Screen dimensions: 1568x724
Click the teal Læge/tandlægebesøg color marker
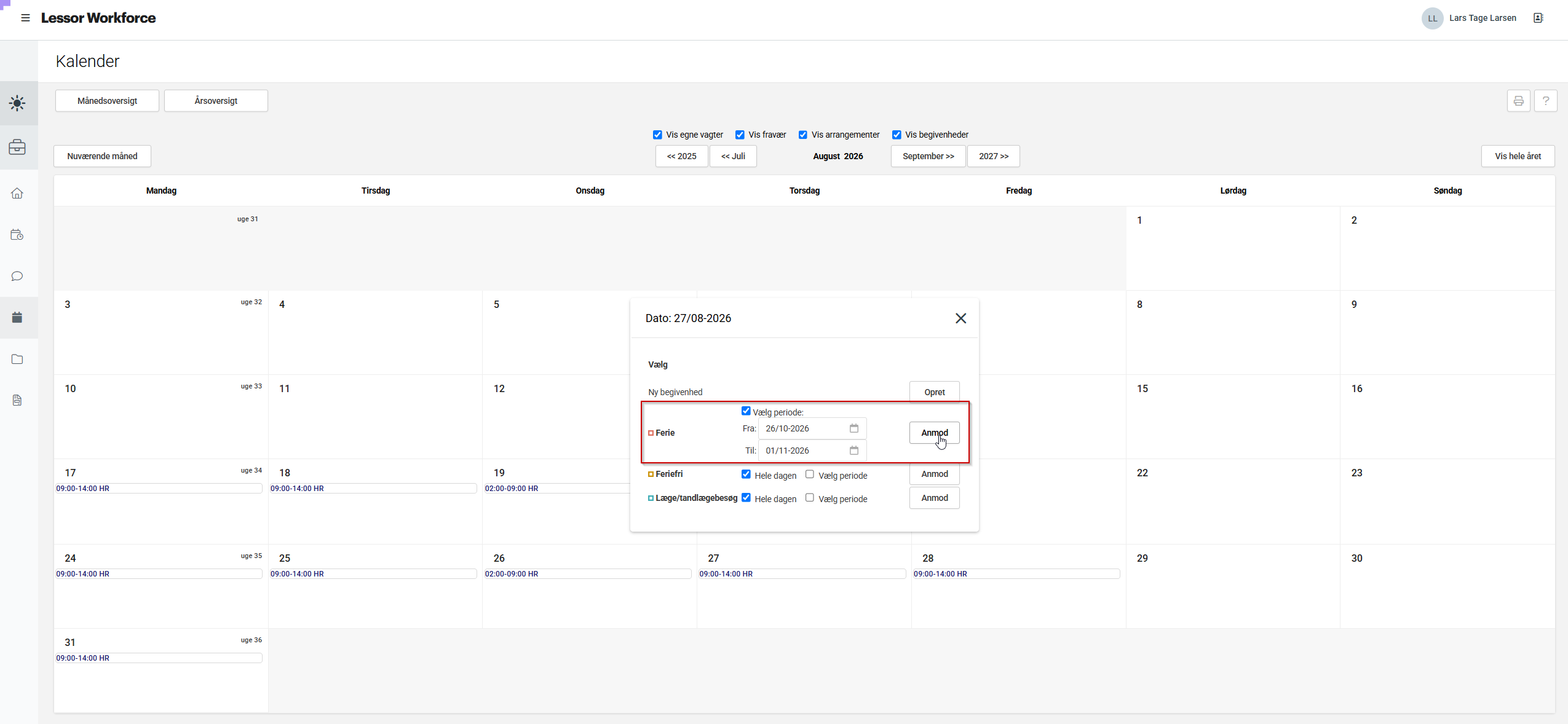pyautogui.click(x=651, y=498)
